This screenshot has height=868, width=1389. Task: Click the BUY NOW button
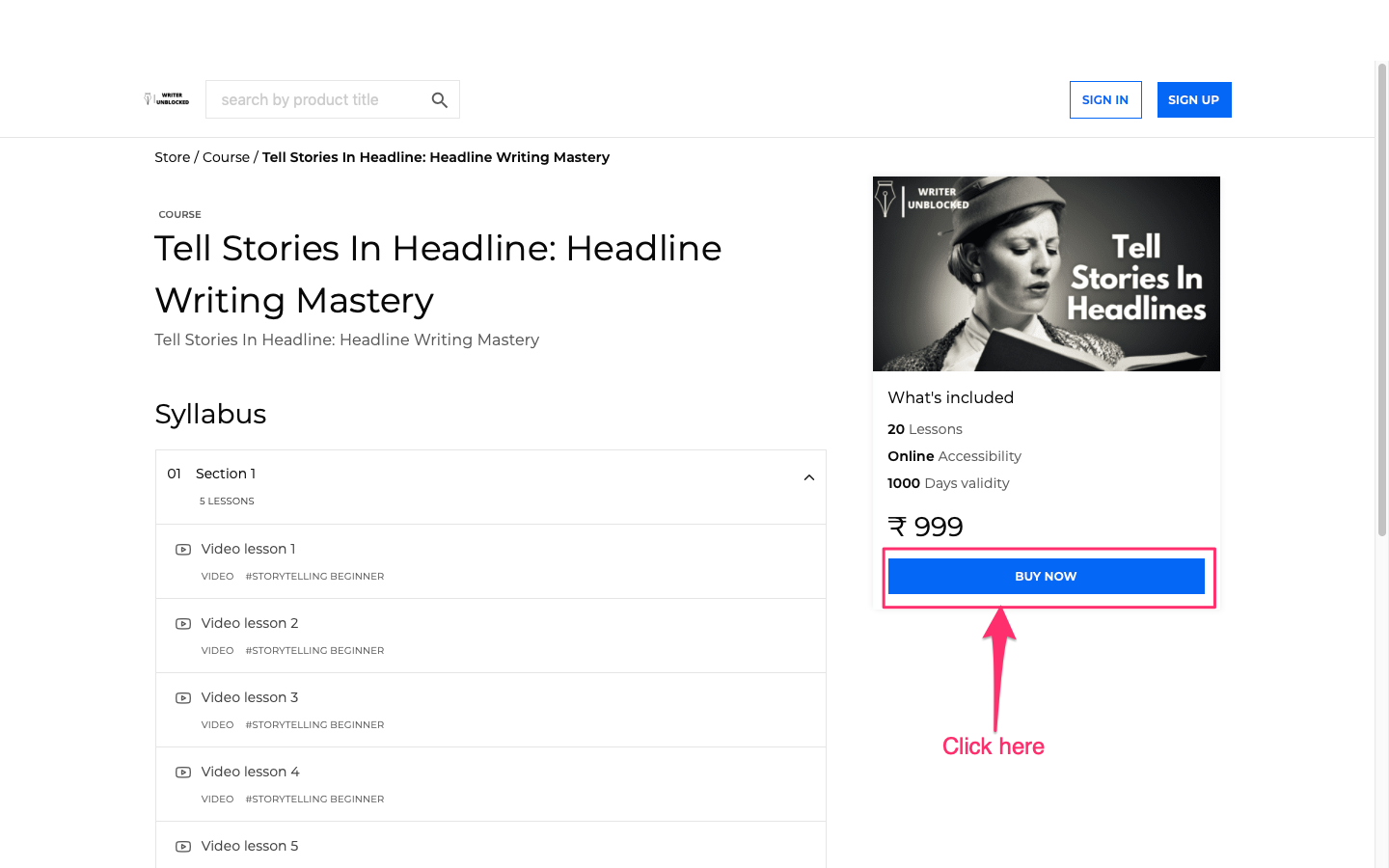(1046, 576)
